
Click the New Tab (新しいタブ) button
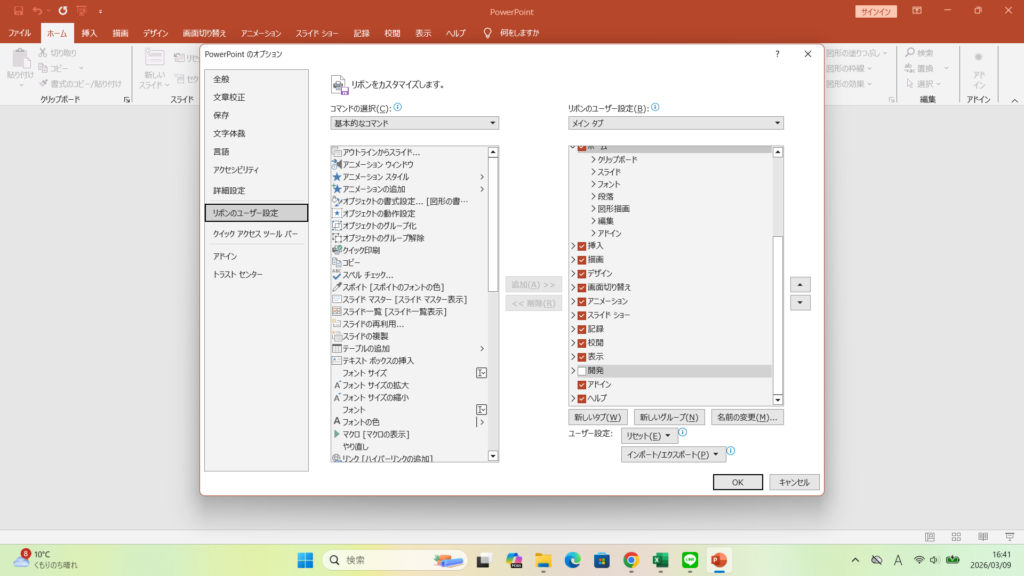point(597,417)
